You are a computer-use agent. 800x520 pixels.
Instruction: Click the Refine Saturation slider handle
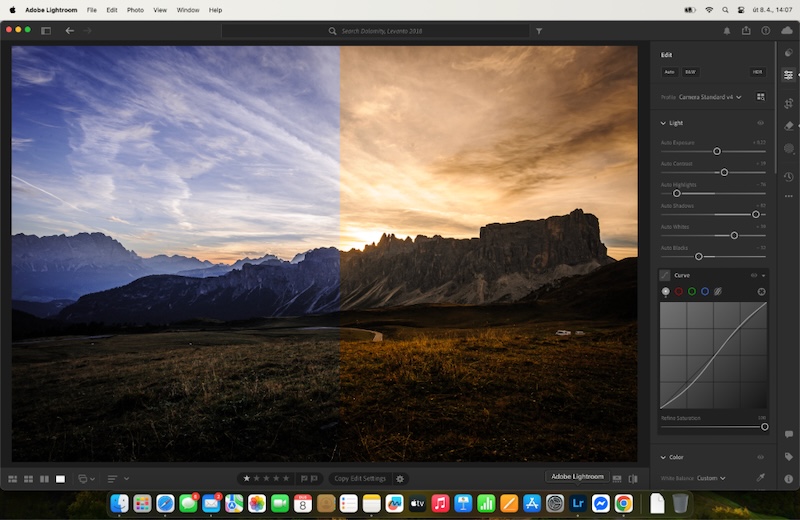[764, 427]
